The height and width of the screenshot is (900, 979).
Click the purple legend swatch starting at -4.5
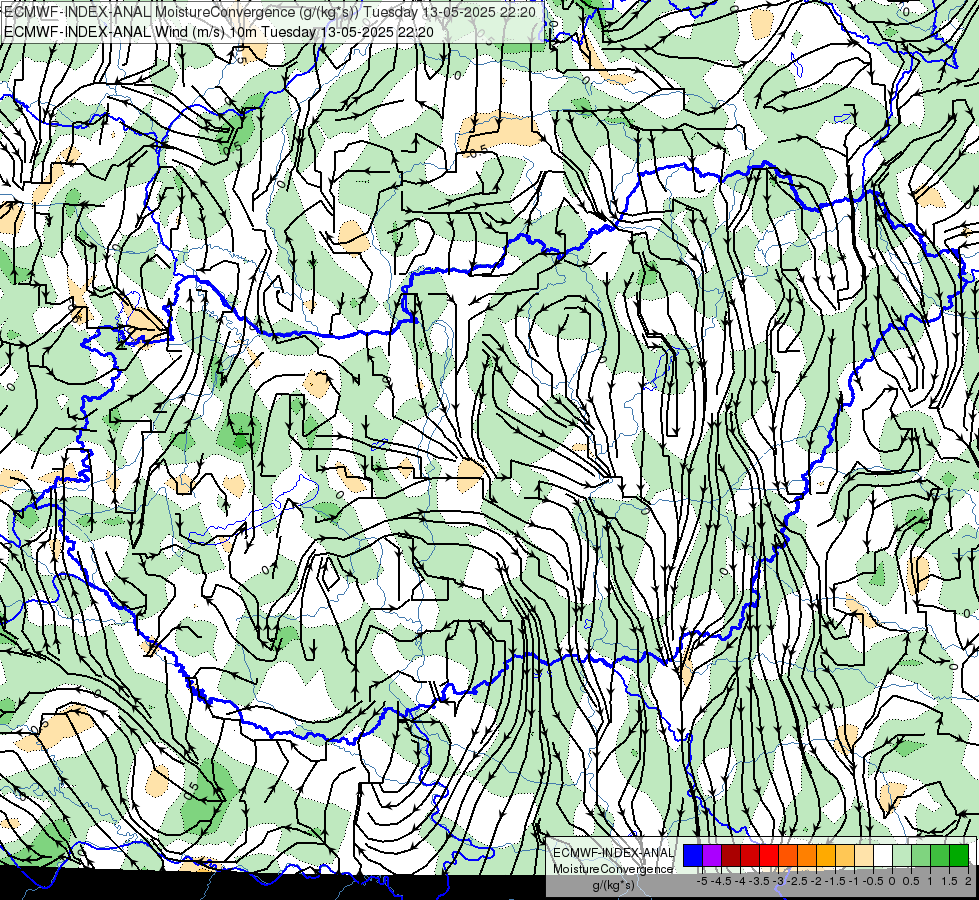point(712,856)
